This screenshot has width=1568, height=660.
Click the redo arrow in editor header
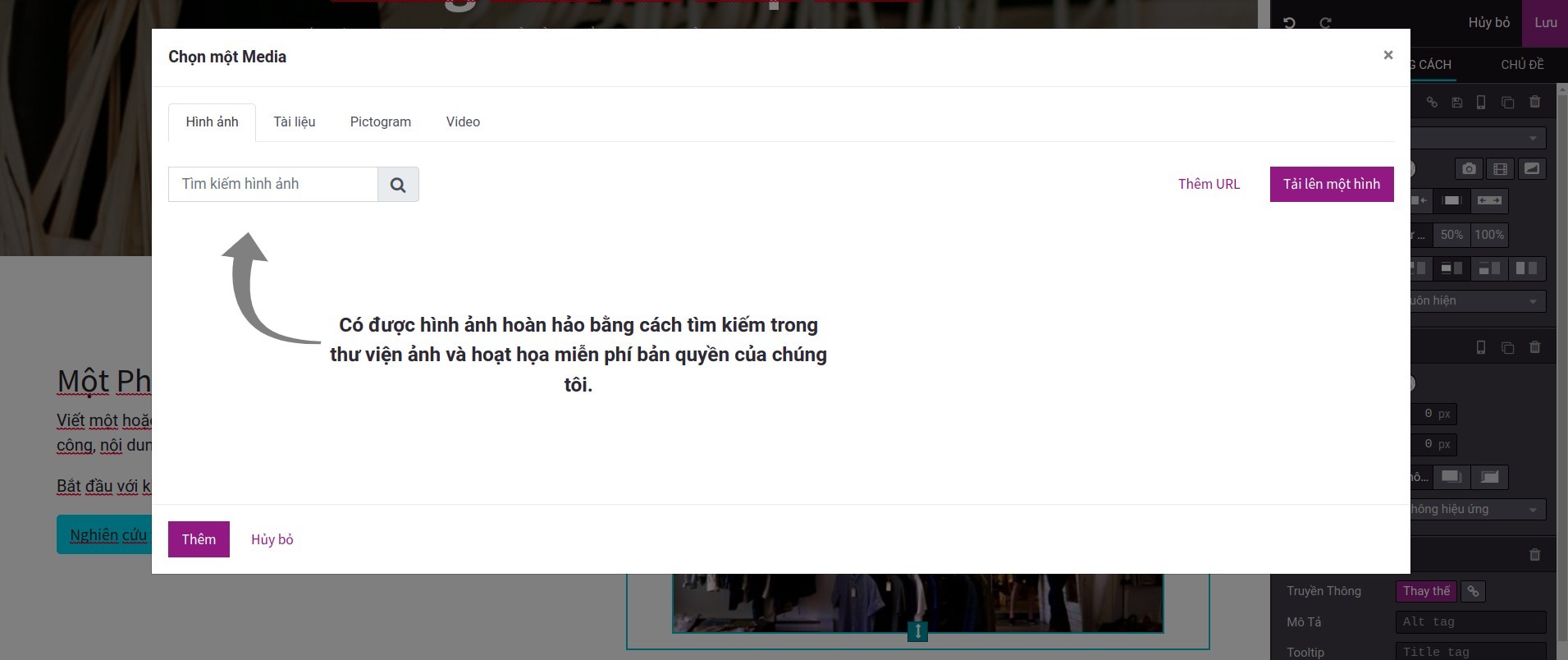(x=1325, y=23)
